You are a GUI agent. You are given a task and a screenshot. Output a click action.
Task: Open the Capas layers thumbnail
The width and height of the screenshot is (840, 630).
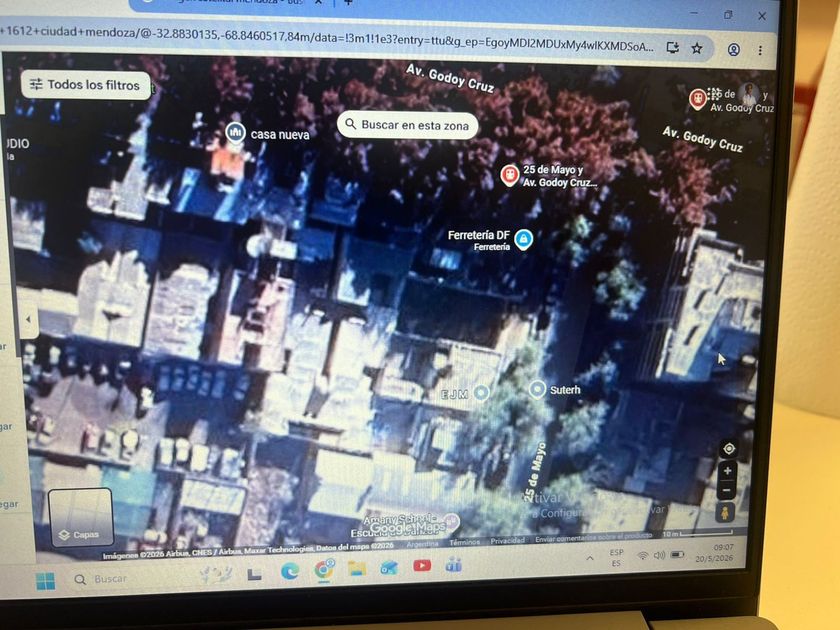tap(81, 518)
